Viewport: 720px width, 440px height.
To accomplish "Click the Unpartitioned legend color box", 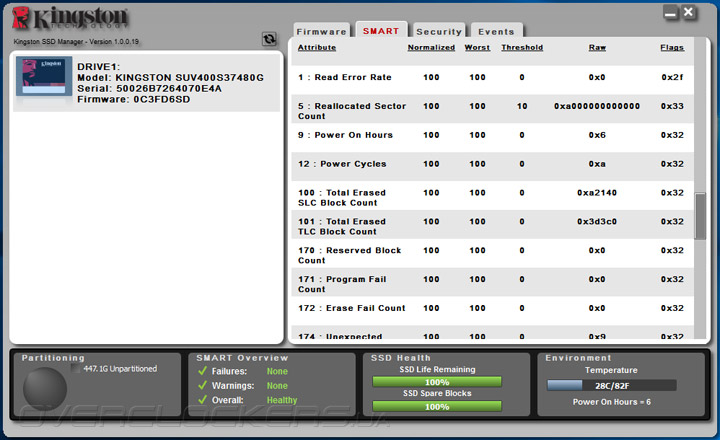I will tap(76, 368).
